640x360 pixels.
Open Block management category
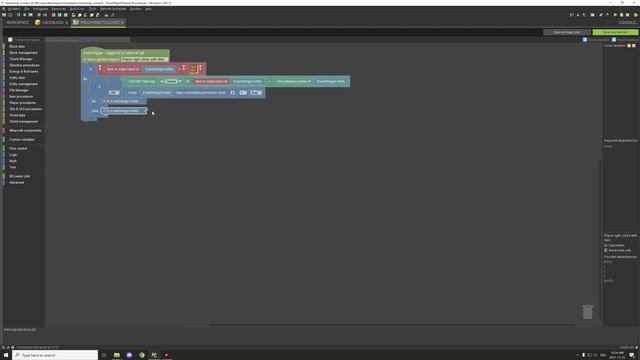click(23, 53)
